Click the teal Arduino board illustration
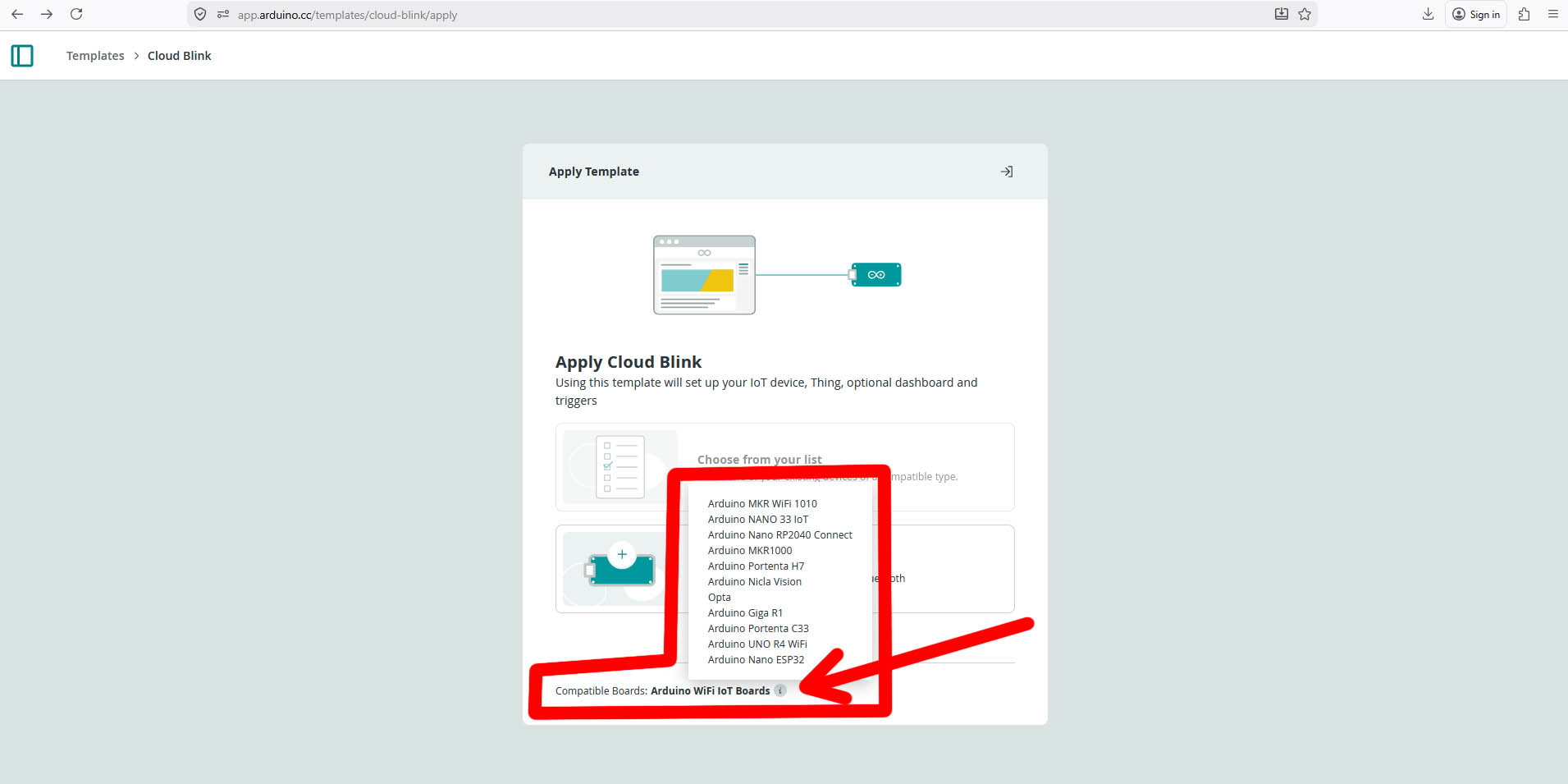Viewport: 1568px width, 784px height. [875, 275]
